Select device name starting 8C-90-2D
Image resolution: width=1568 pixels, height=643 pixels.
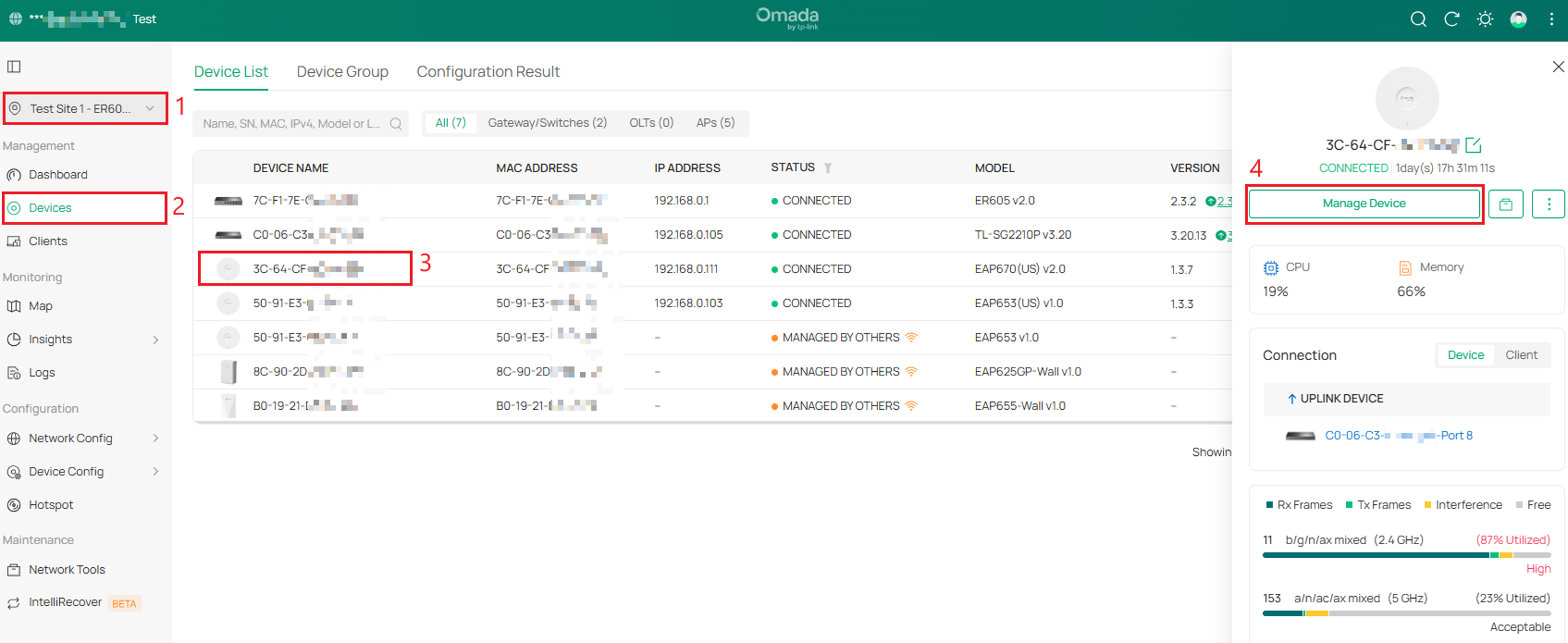307,371
